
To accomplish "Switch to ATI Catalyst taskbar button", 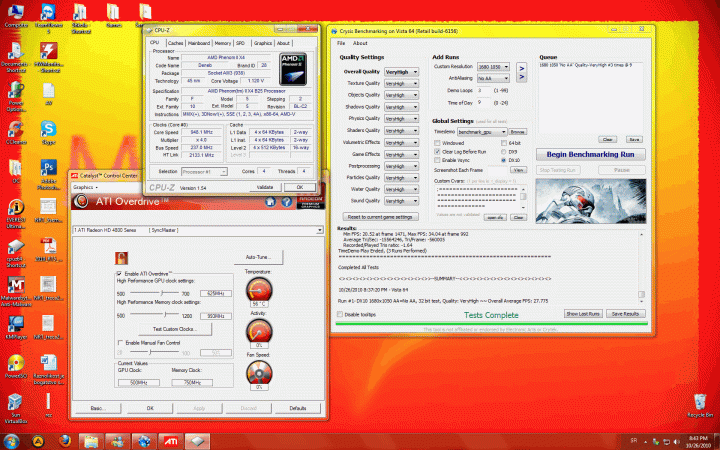I will 171,441.
